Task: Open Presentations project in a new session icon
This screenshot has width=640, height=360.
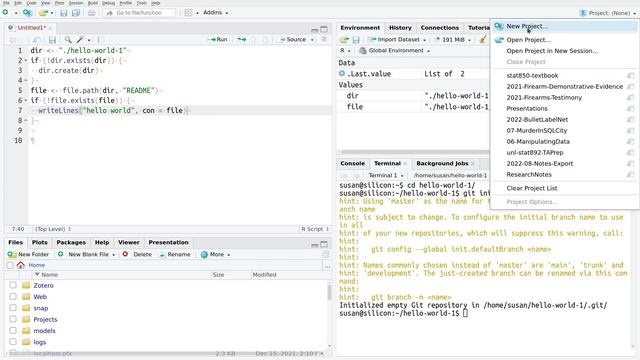Action: tap(631, 109)
